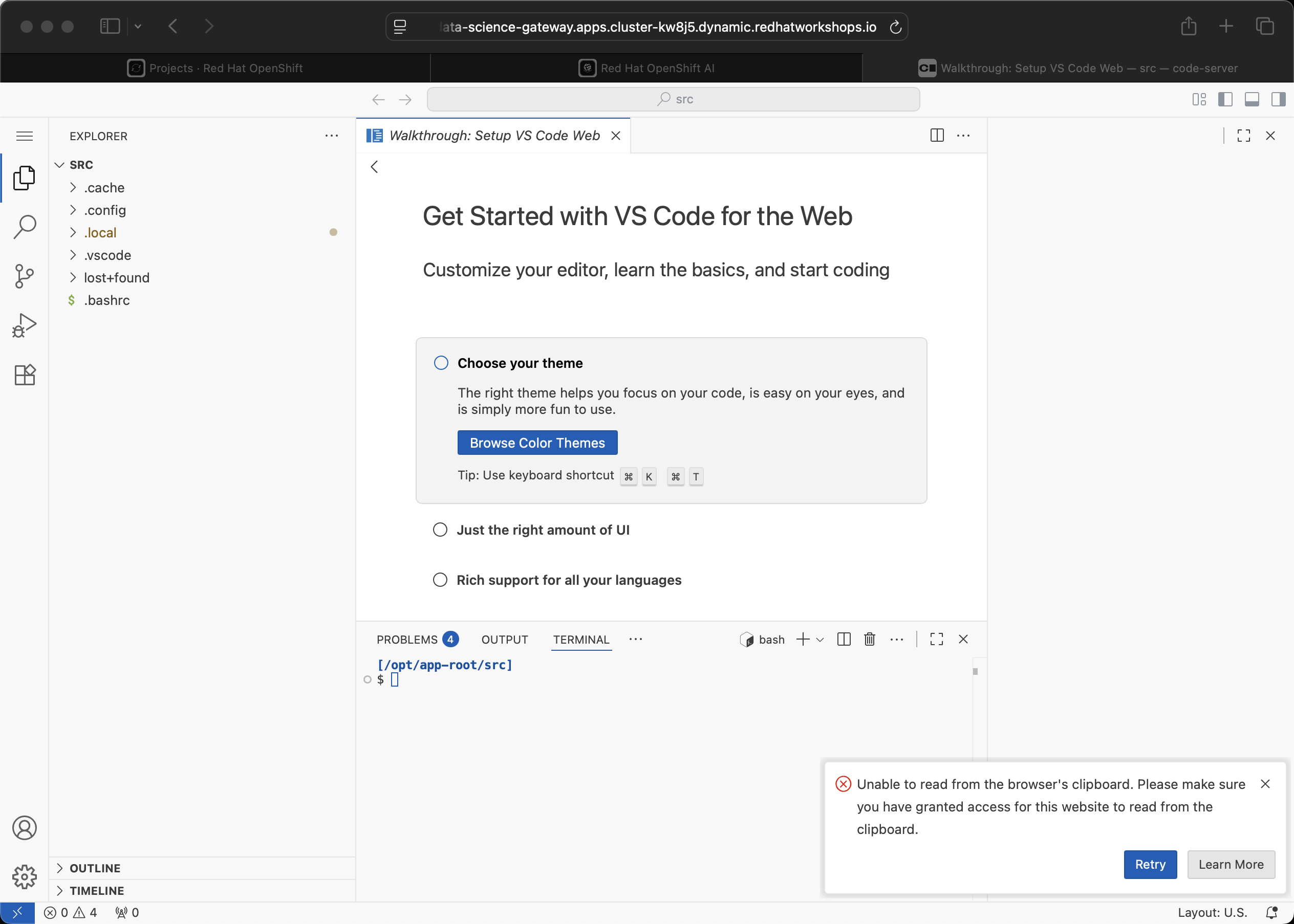Viewport: 1294px width, 924px height.
Task: Click the src command center search box
Action: click(x=673, y=100)
